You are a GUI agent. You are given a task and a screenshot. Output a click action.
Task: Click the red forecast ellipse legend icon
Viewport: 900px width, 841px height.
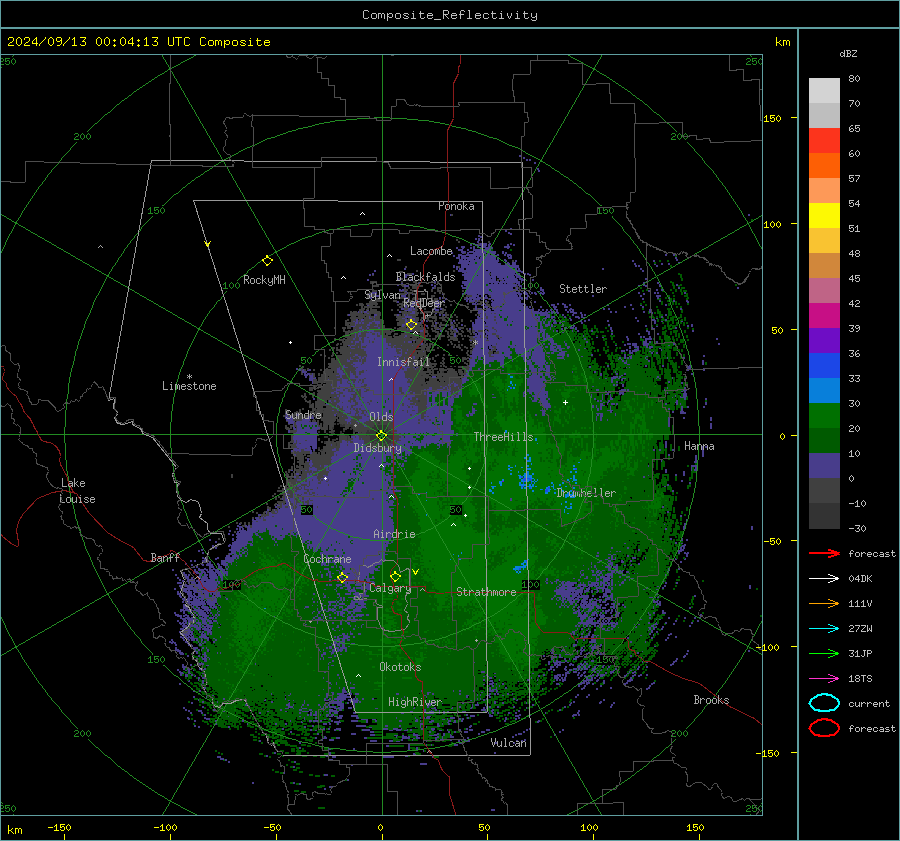coord(824,728)
